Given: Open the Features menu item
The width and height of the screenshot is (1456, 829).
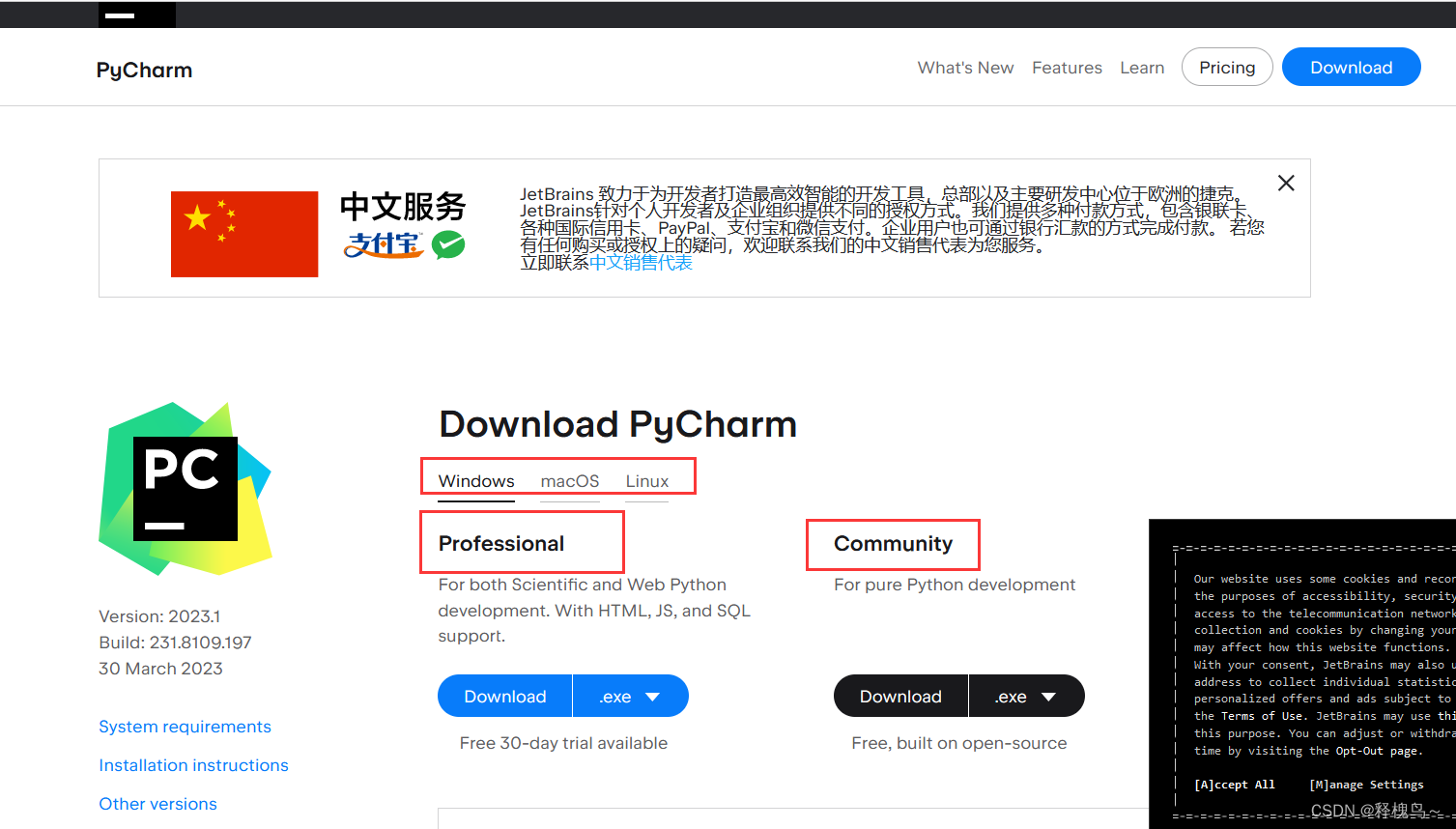Looking at the screenshot, I should 1067,68.
